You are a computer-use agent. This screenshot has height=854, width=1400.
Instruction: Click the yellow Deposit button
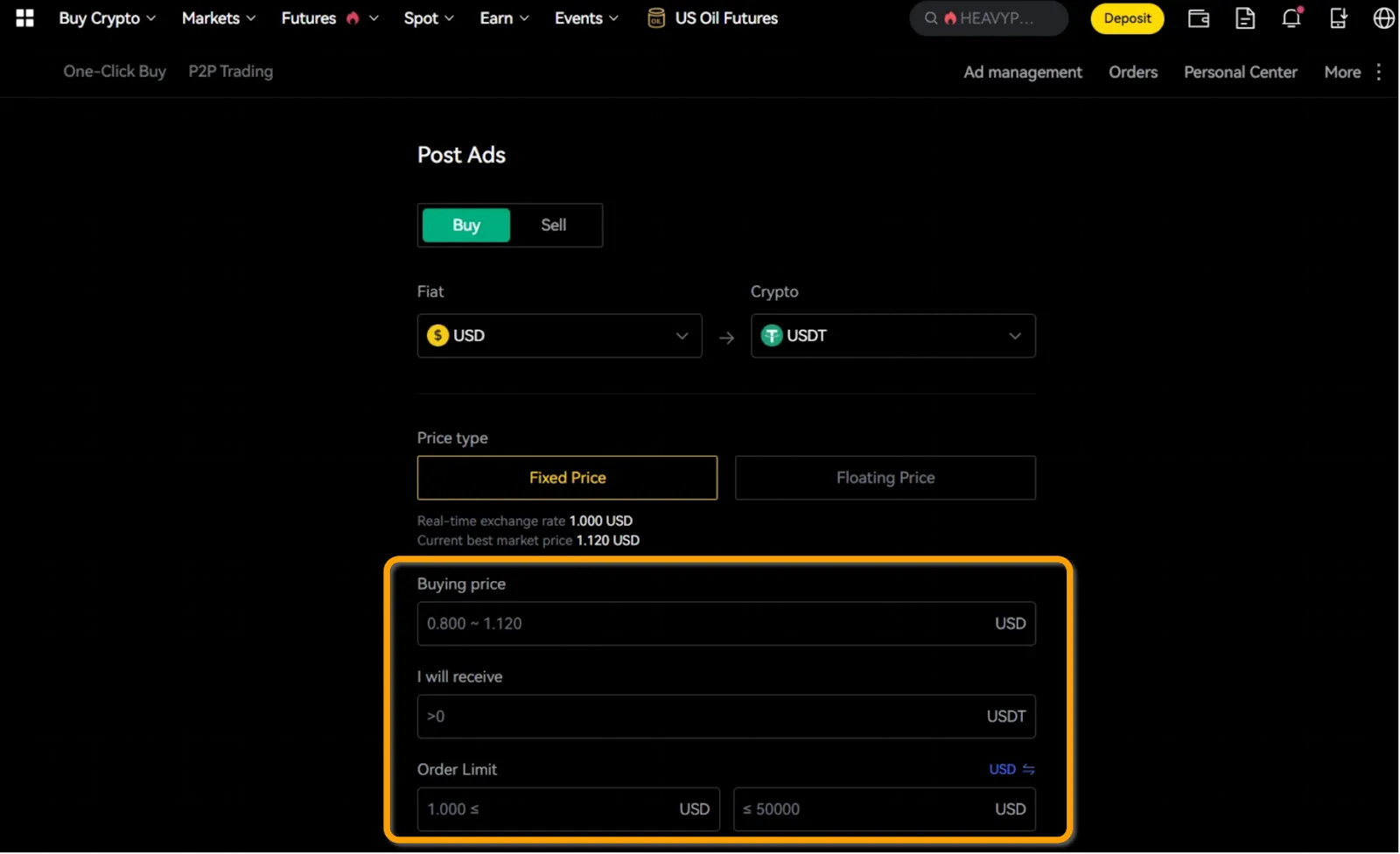pos(1127,18)
